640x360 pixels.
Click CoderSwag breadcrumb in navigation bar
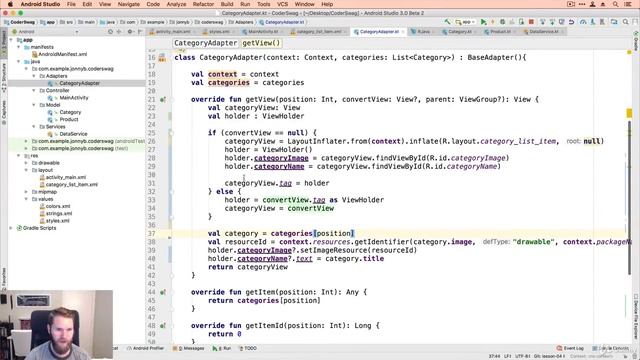click(x=20, y=22)
